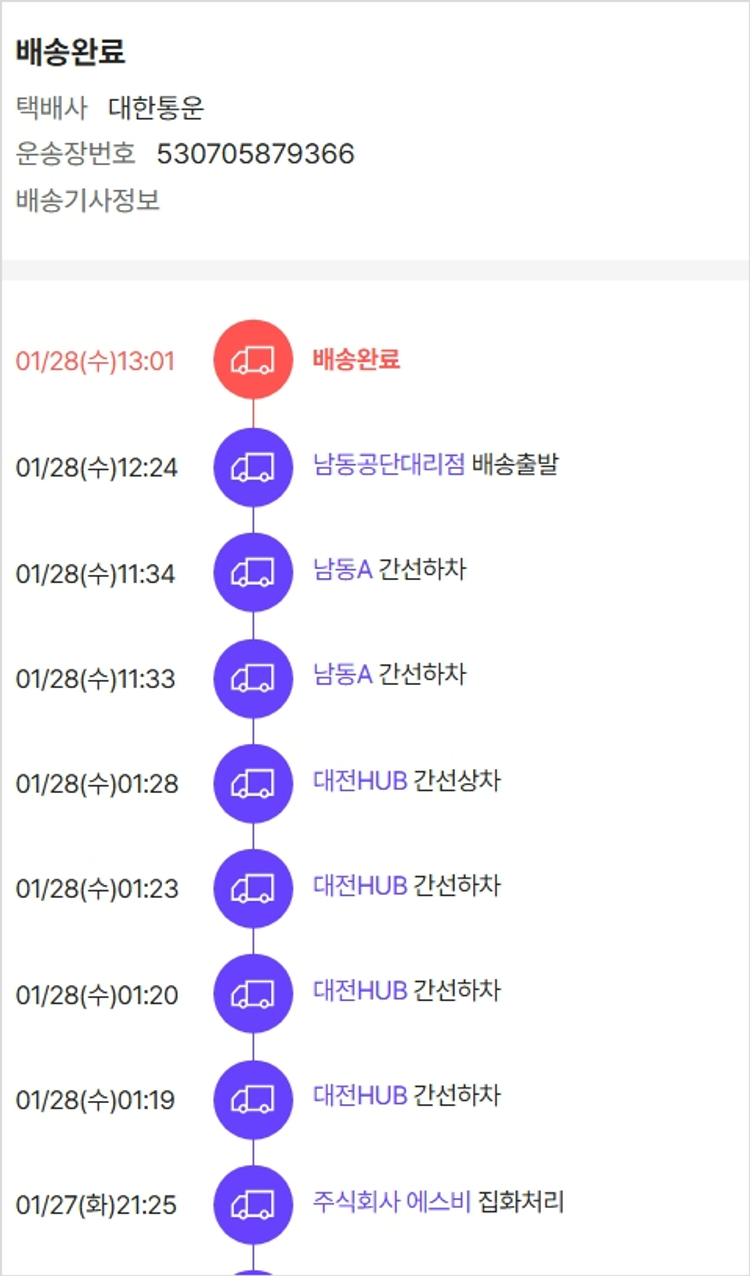The height and width of the screenshot is (1276, 750).
Task: Select the tracking number 530705879366
Action: point(255,154)
